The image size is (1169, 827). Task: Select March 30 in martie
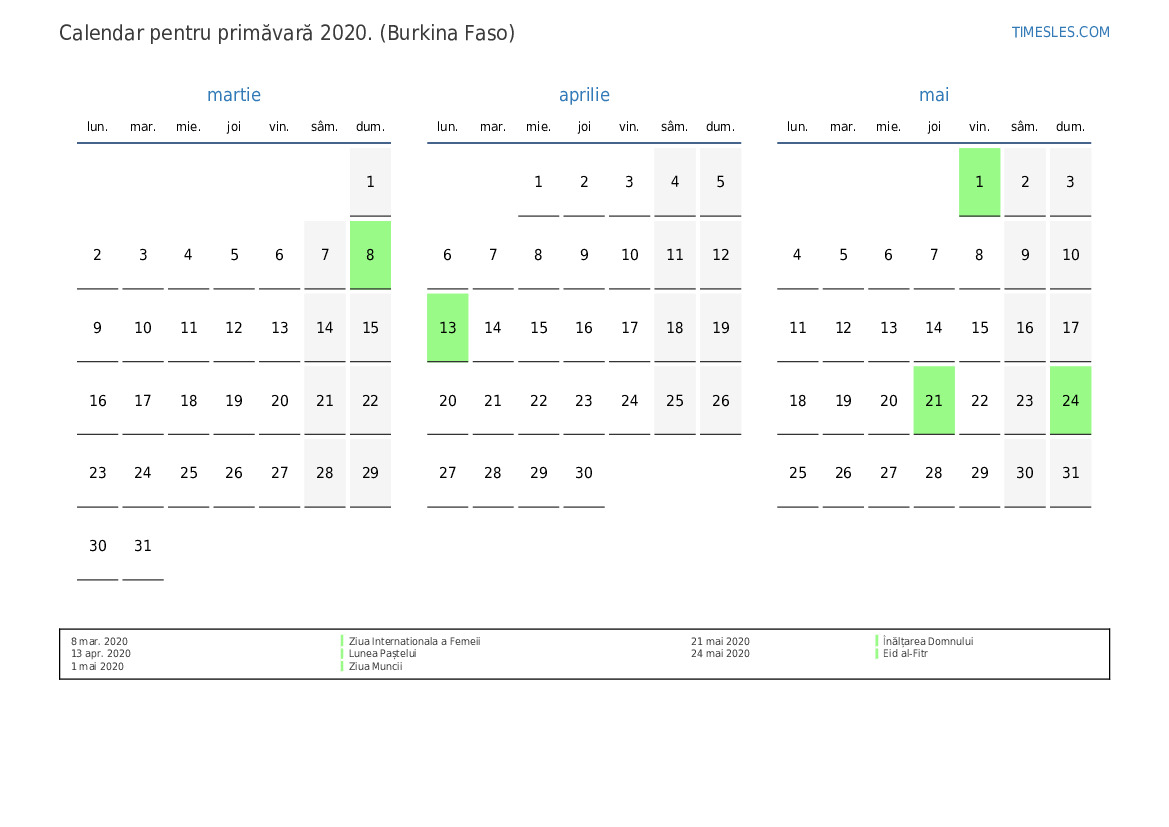click(x=98, y=546)
